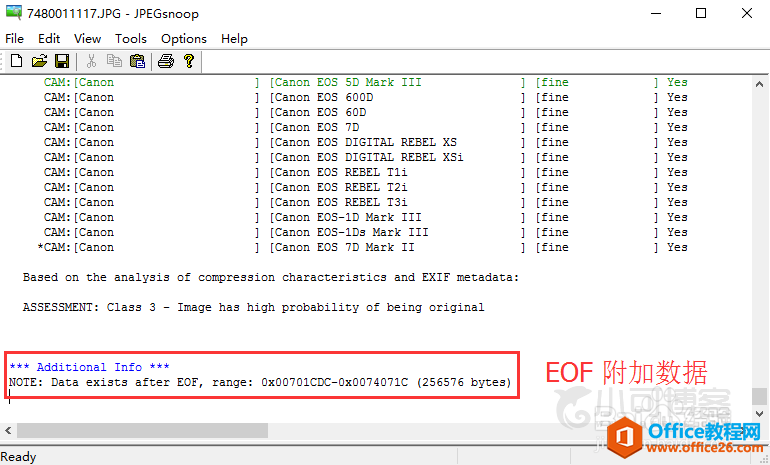Click the 'Canon EOS REBEL T3i' row
The width and height of the screenshot is (770, 465).
tap(365, 202)
